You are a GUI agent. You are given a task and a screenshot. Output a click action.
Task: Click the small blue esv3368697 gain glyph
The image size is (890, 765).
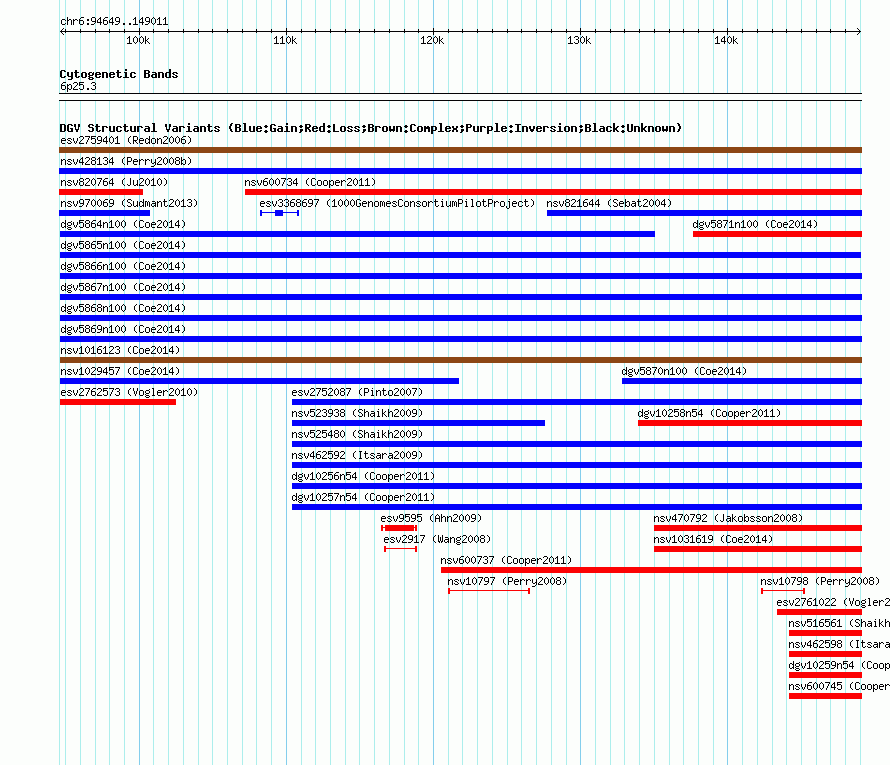(x=279, y=213)
